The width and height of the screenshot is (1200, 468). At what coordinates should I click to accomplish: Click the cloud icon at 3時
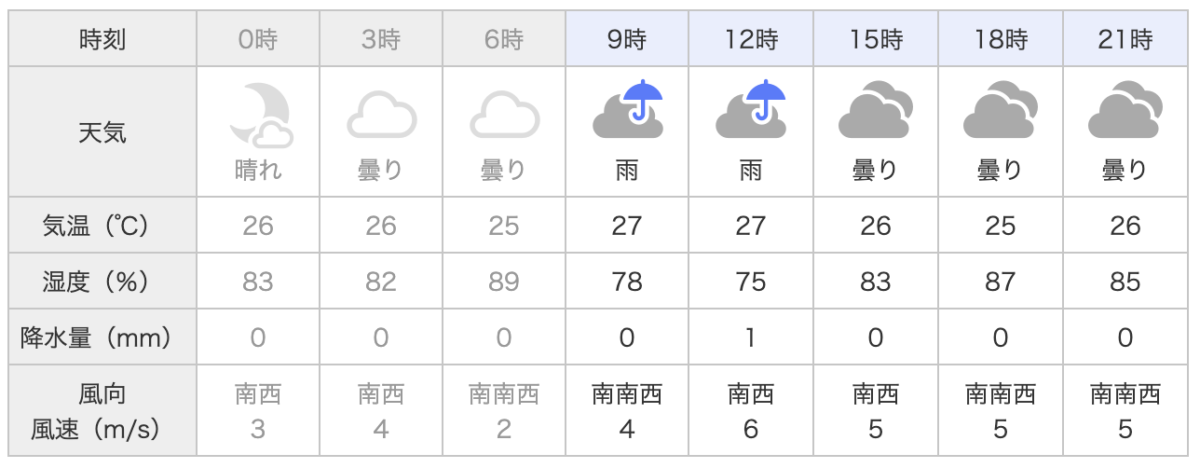click(381, 115)
